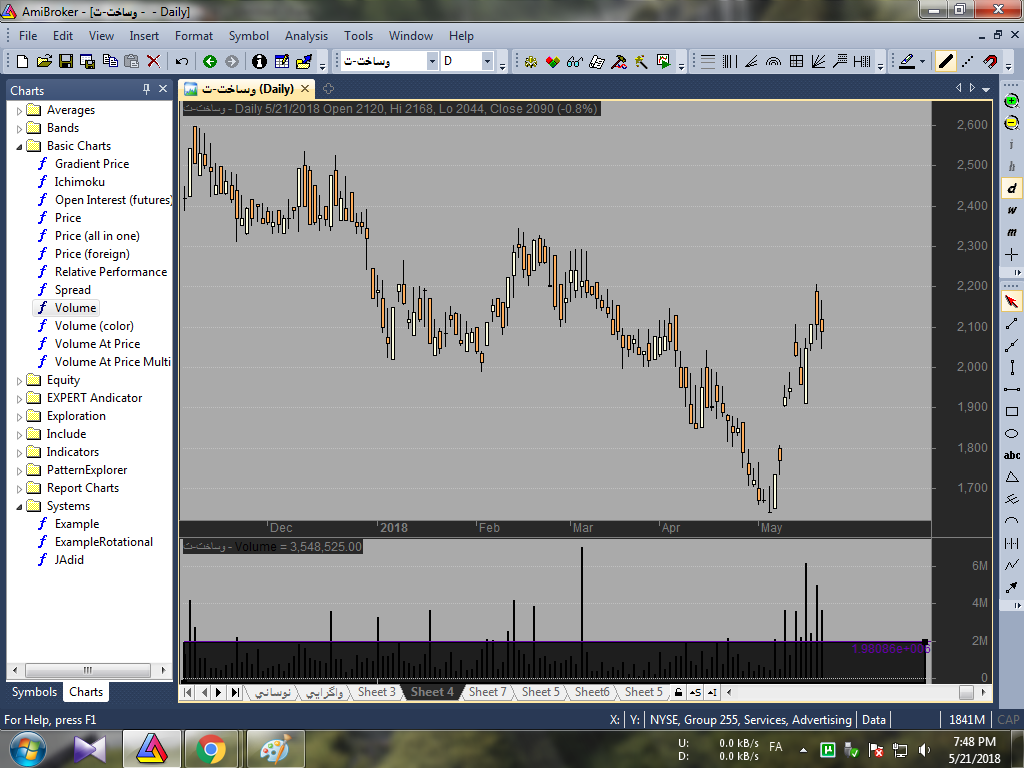Screen dimensions: 1024x768
Task: Expand the Averages folder
Action: click(x=20, y=110)
